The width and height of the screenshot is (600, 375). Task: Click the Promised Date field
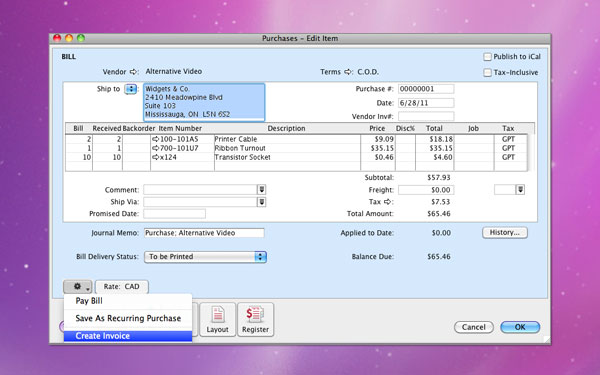[174, 214]
